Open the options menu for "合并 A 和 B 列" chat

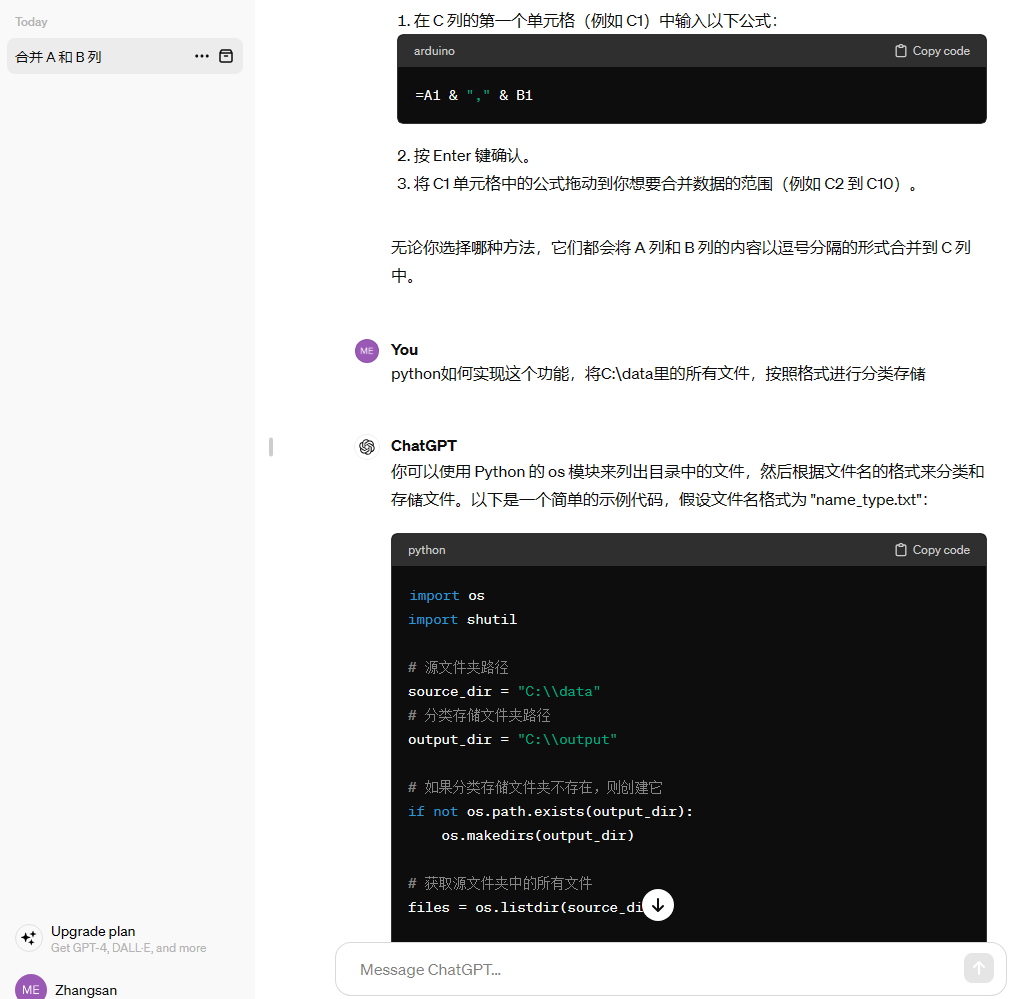(x=202, y=56)
